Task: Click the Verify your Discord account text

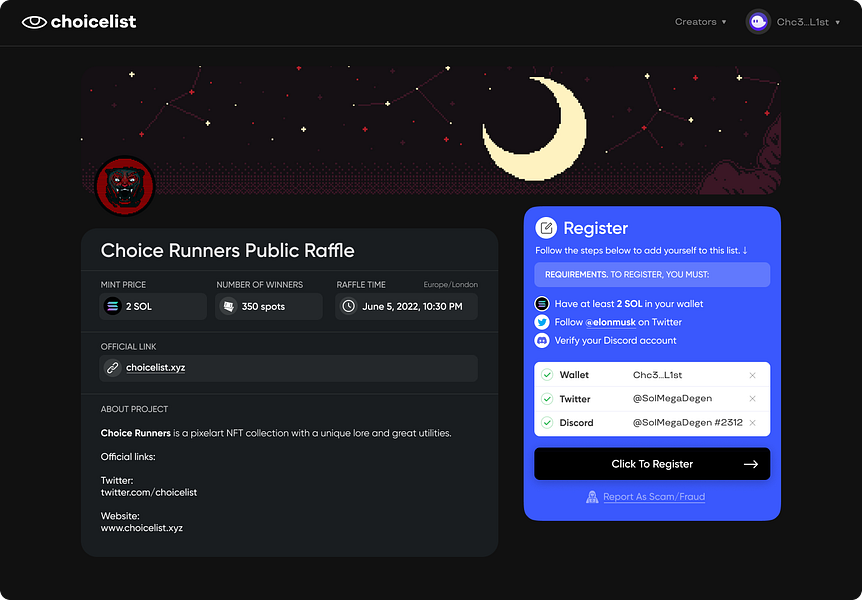Action: click(615, 340)
